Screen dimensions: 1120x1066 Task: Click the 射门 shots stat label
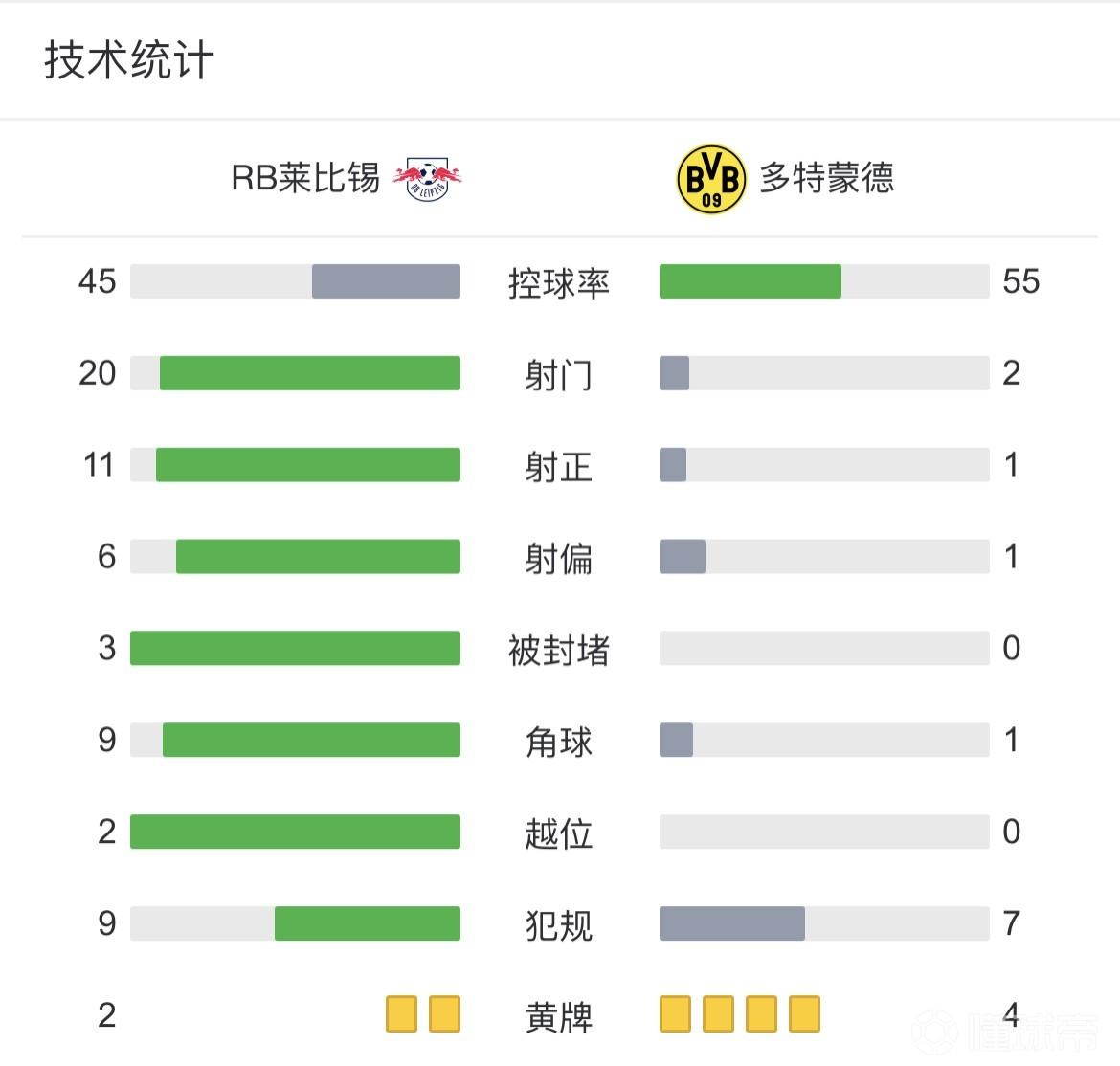(559, 374)
